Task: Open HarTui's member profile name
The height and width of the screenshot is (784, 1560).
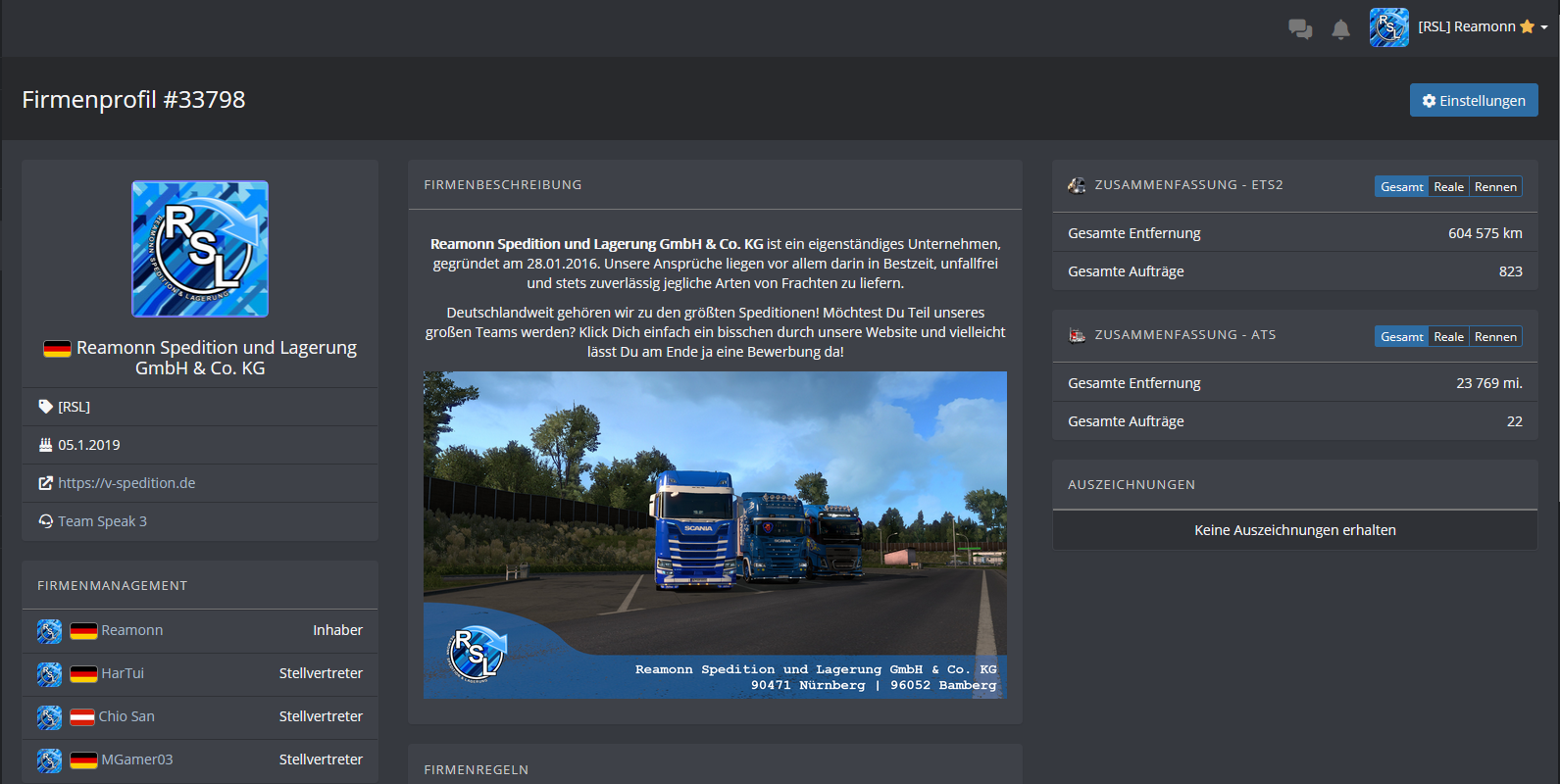Action: click(123, 673)
